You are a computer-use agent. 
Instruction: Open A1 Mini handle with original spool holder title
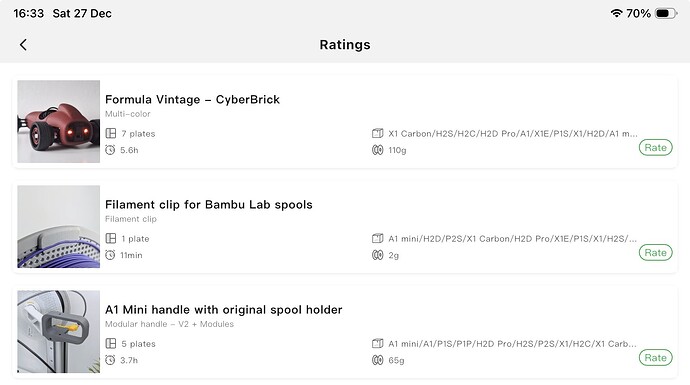point(224,310)
